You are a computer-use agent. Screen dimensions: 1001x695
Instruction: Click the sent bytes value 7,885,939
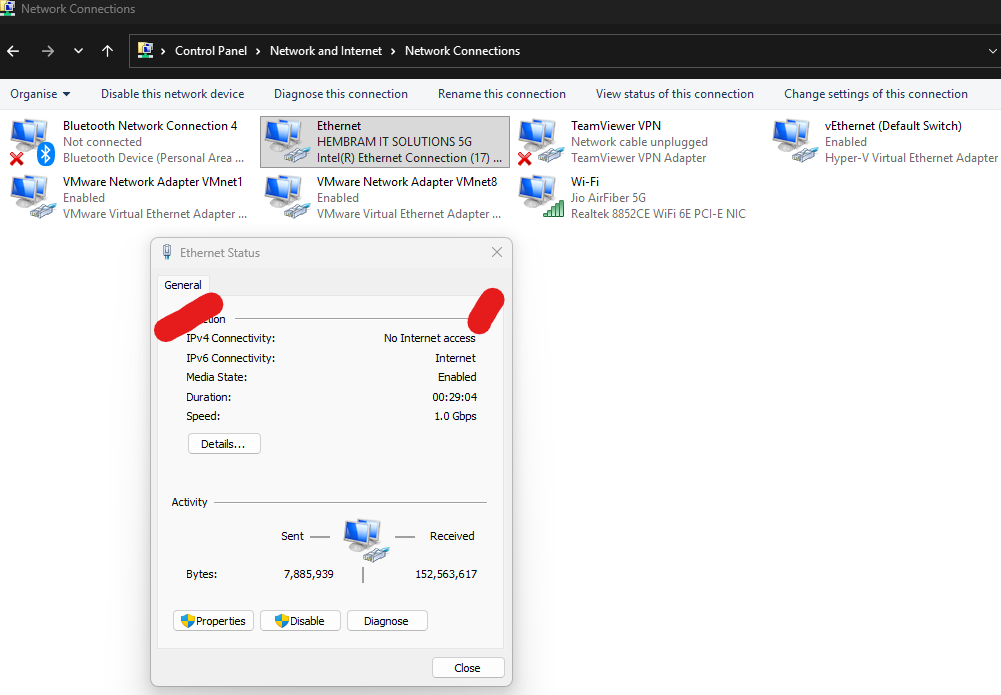[x=308, y=574]
